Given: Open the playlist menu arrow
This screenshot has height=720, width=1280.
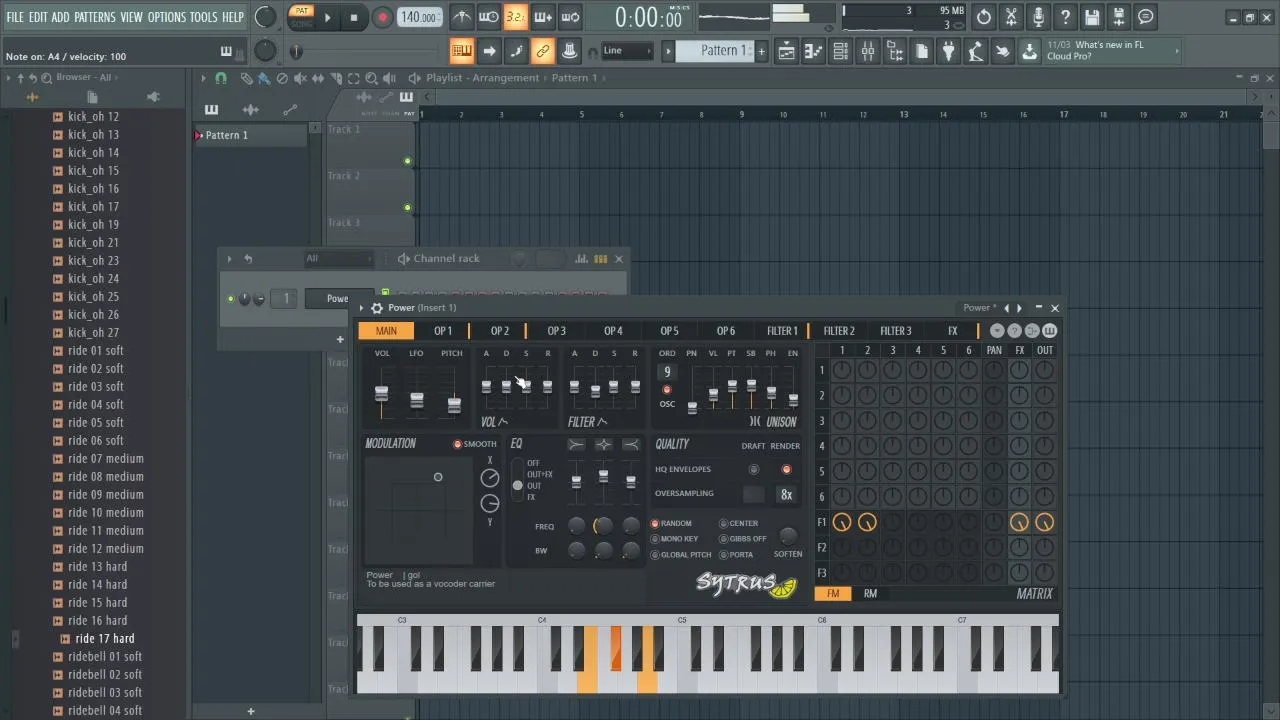Looking at the screenshot, I should click(202, 78).
